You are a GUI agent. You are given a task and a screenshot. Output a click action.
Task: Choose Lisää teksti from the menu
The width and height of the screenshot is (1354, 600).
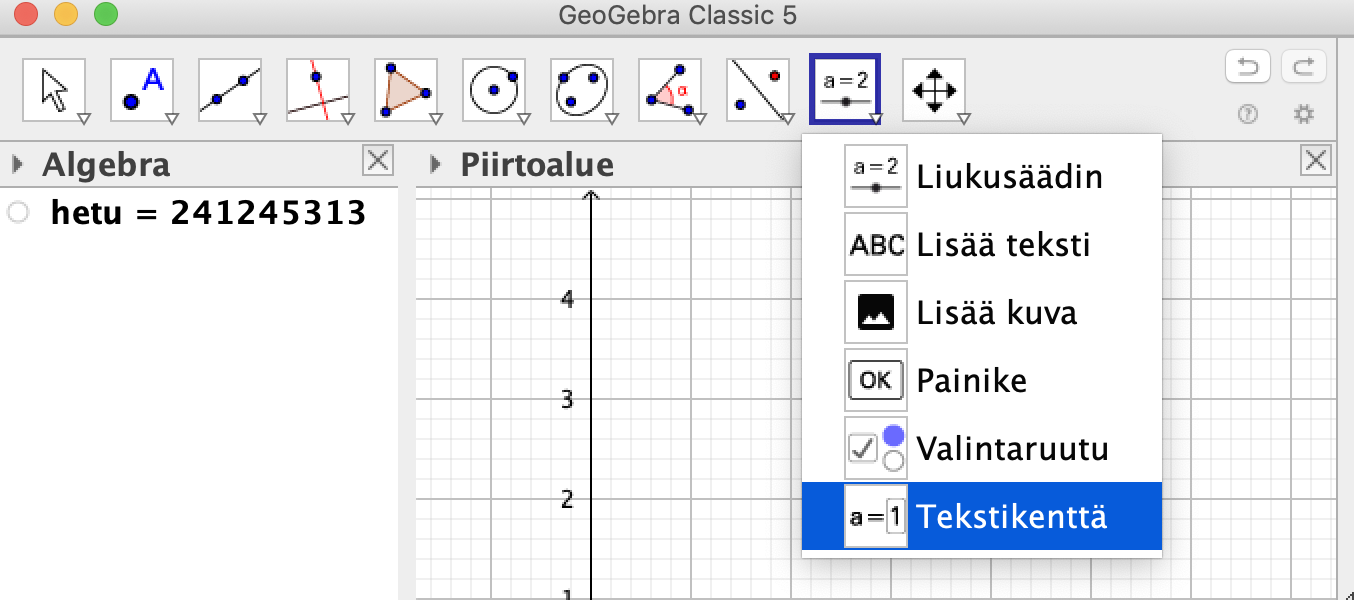pyautogui.click(x=1002, y=245)
